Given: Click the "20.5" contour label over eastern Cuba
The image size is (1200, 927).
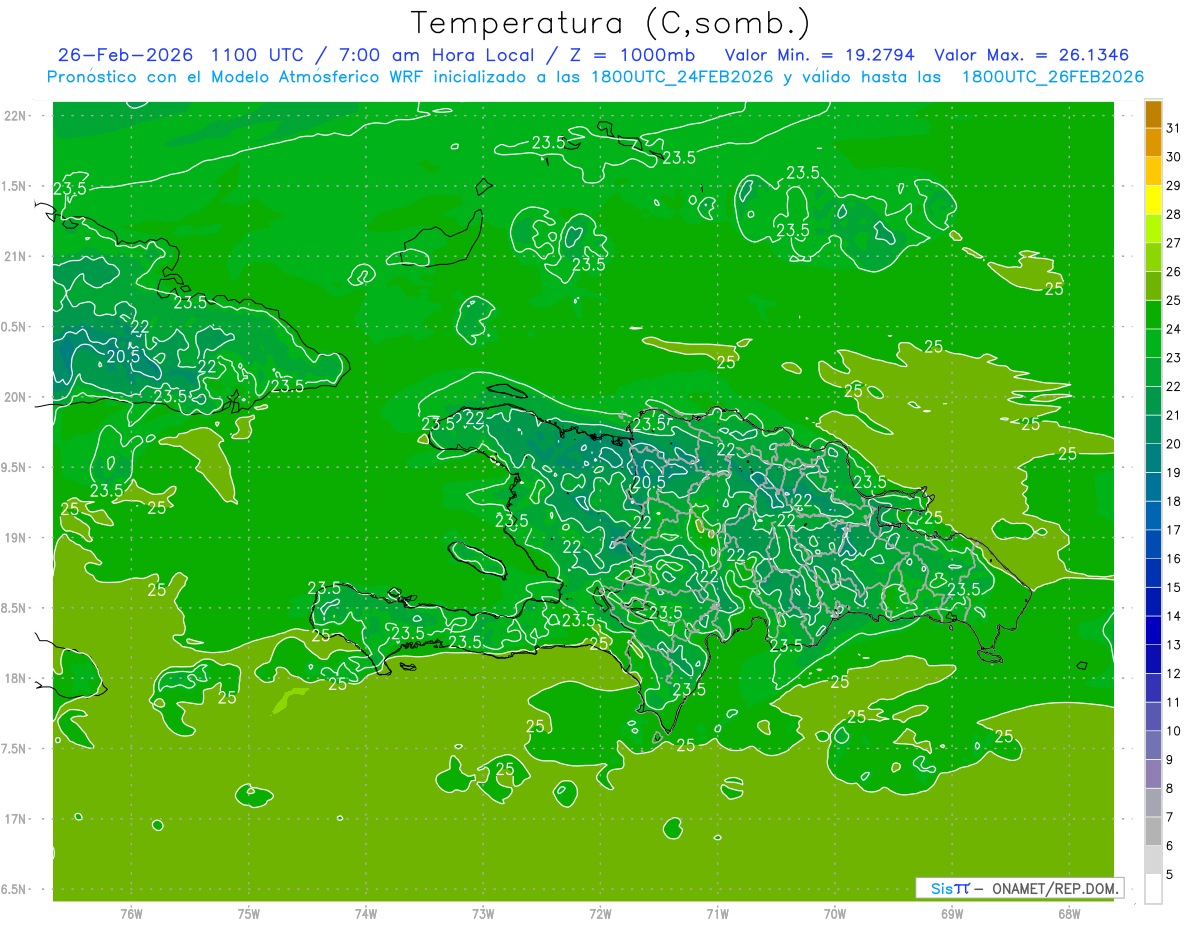Looking at the screenshot, I should tap(123, 356).
